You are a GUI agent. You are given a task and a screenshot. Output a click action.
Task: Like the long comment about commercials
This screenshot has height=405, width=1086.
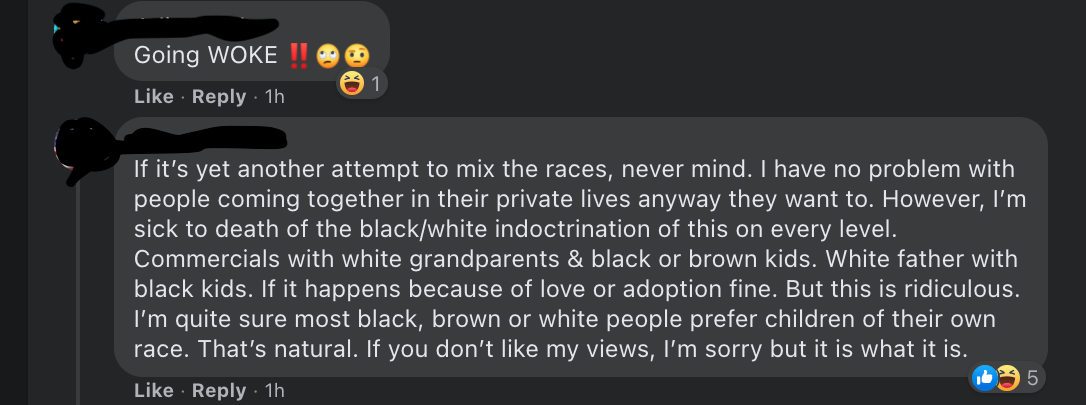pos(153,390)
